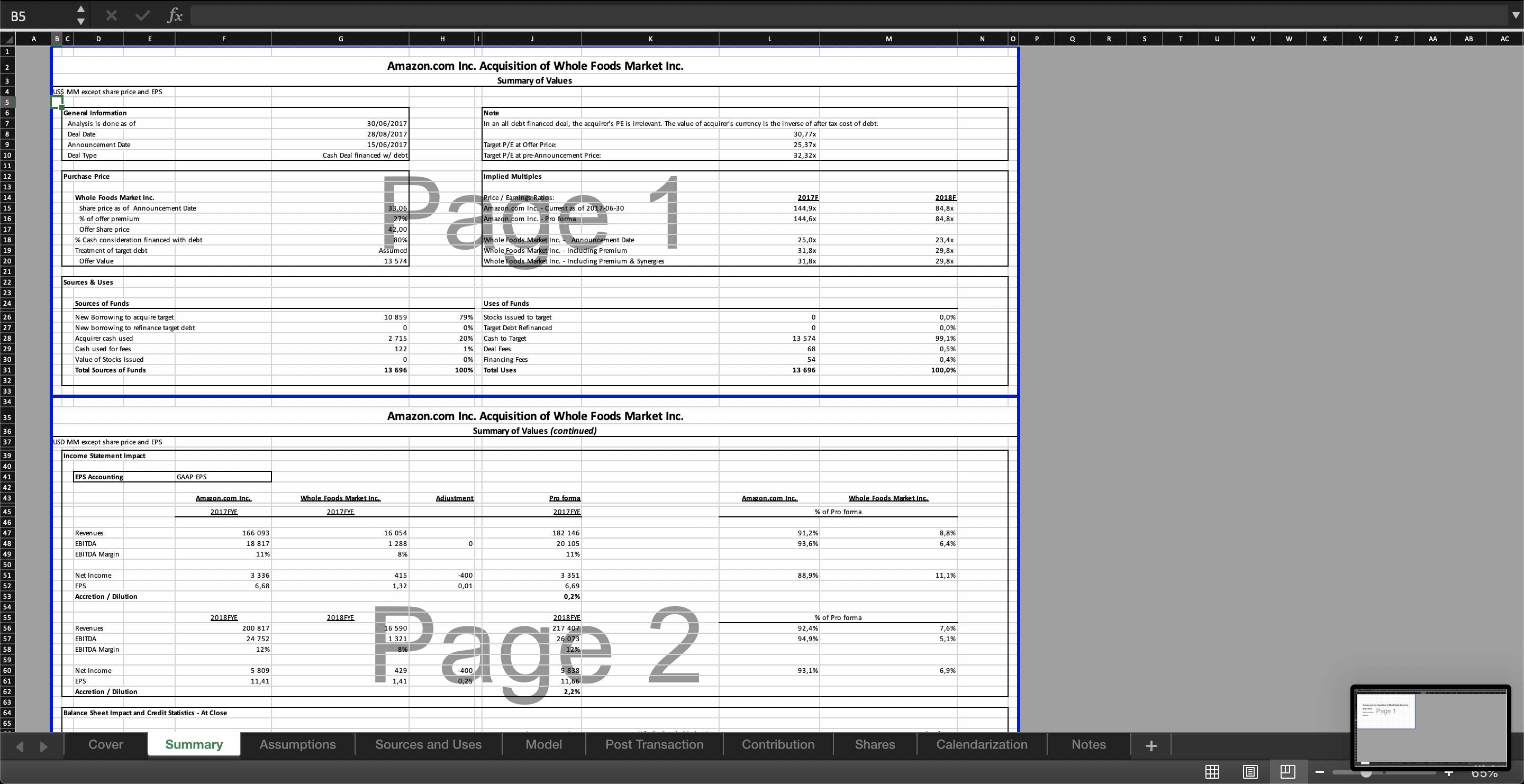Select column G header
Screen dimensions: 1524x784
click(340, 39)
